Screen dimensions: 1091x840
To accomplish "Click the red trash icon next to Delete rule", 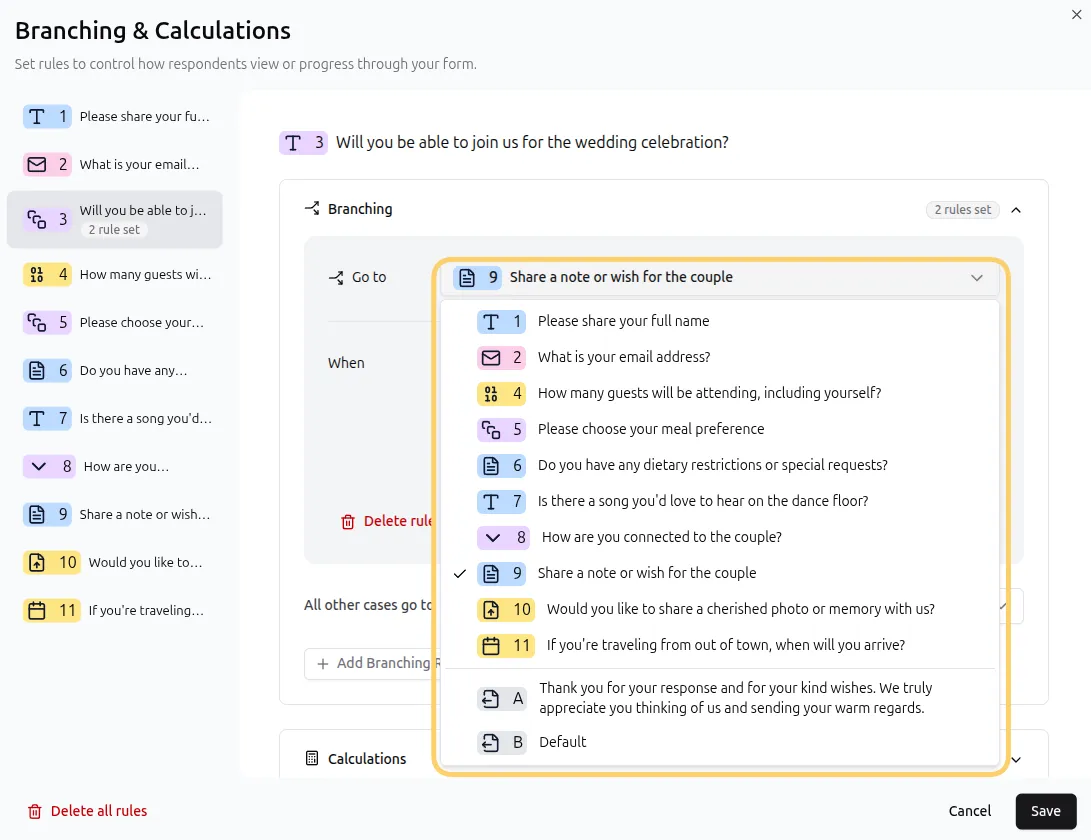I will [348, 521].
